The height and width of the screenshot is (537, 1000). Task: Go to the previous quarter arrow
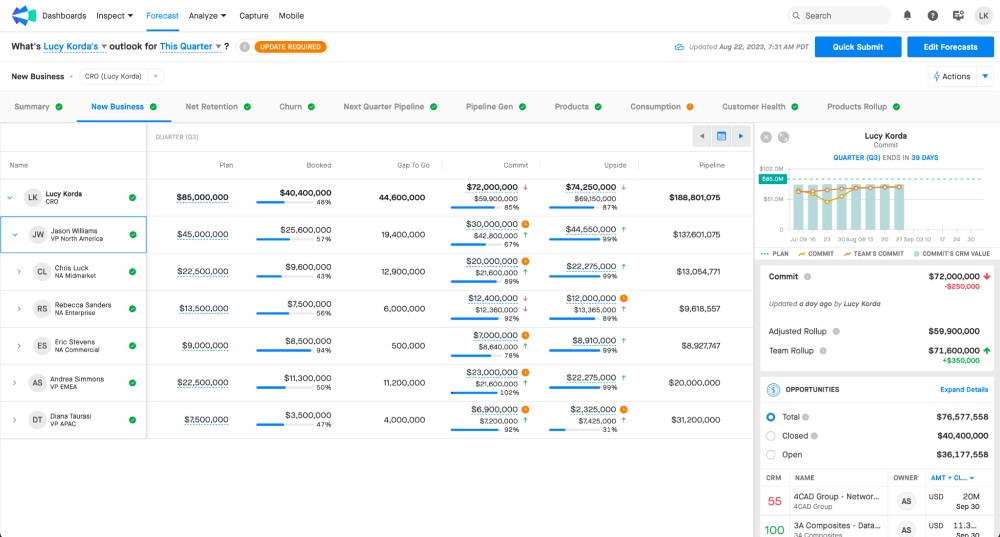tap(702, 136)
